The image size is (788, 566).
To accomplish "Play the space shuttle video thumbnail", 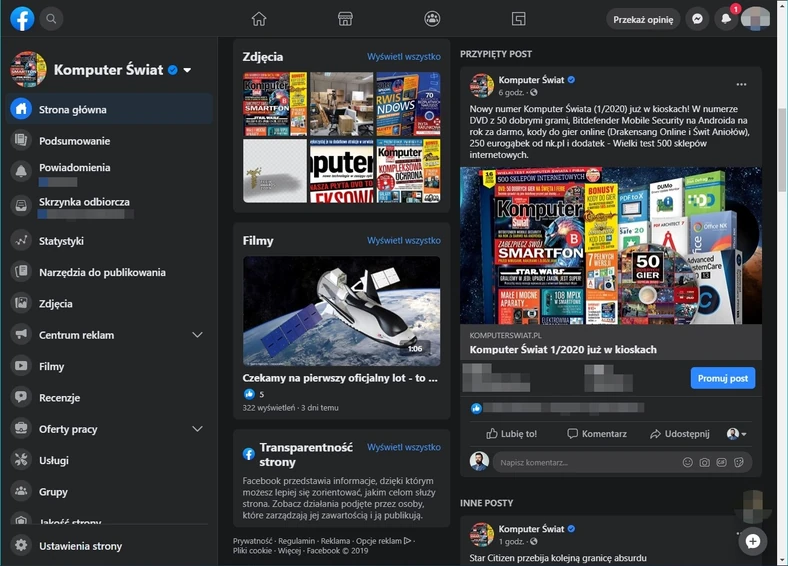I will (341, 311).
